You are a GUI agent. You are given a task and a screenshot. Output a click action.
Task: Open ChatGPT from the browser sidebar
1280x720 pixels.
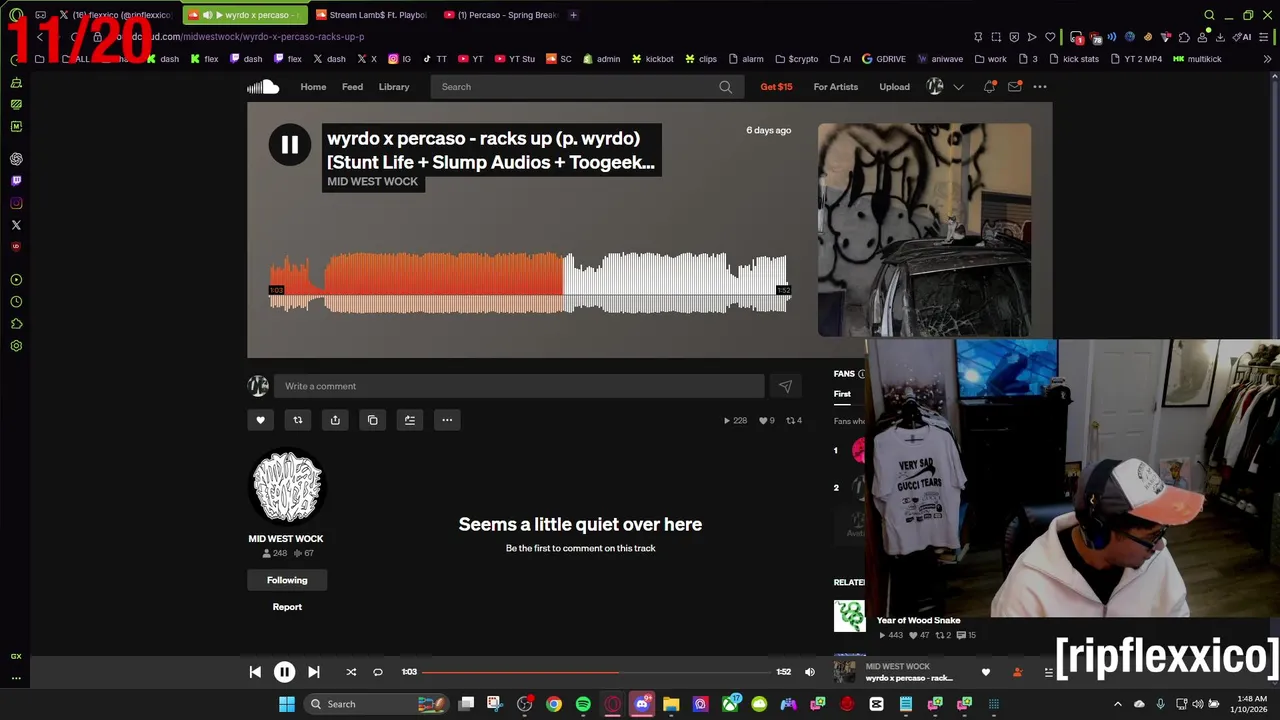[x=16, y=159]
